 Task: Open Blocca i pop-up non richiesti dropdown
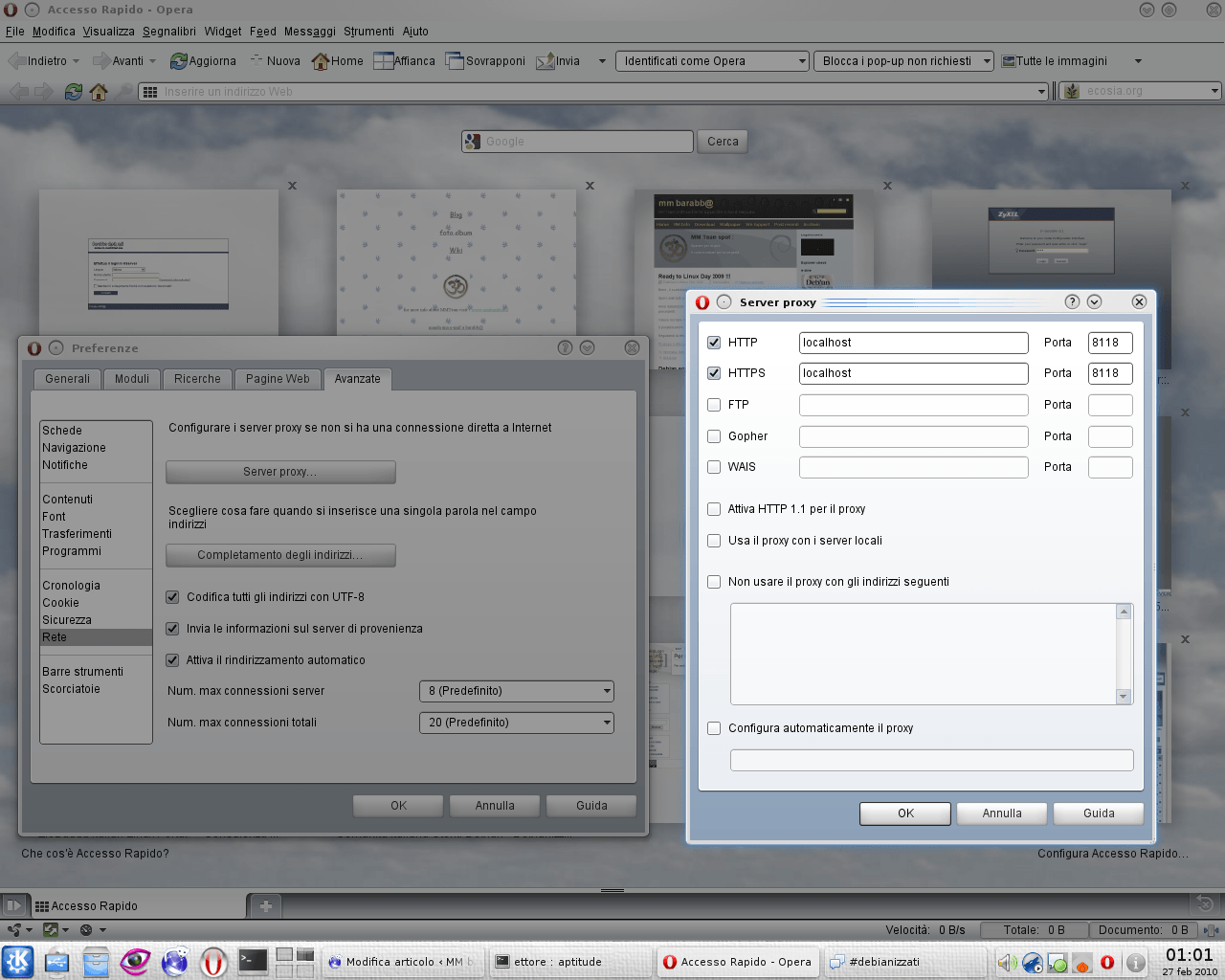click(x=903, y=61)
